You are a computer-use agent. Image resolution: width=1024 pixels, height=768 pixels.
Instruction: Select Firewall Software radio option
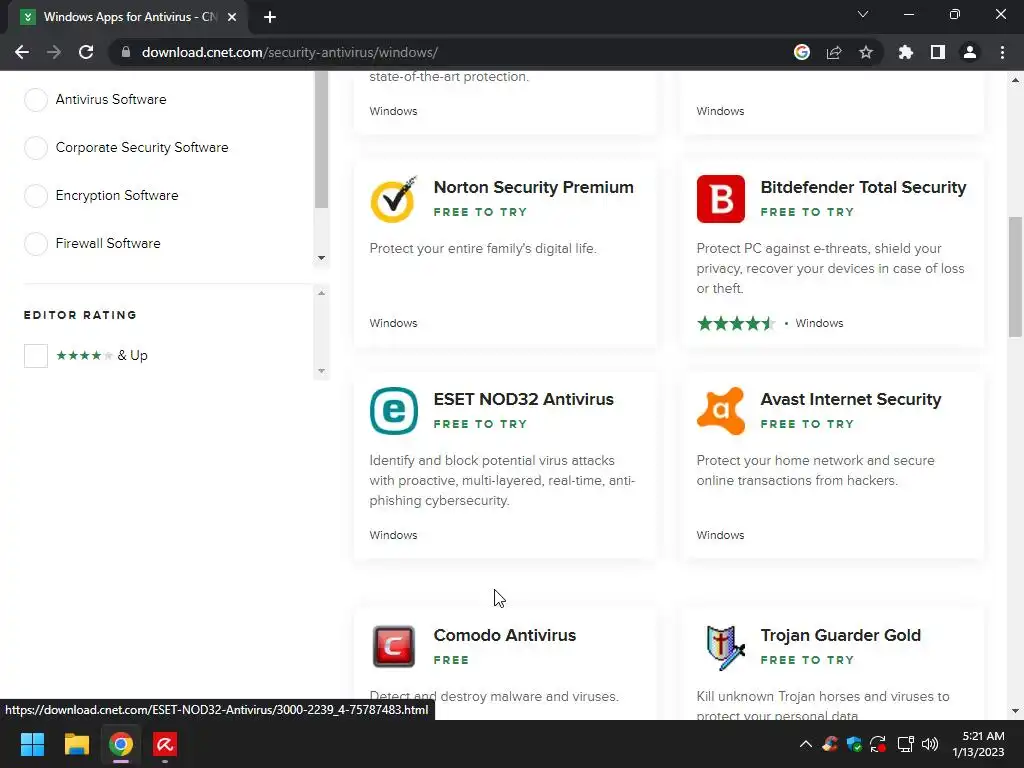(36, 244)
